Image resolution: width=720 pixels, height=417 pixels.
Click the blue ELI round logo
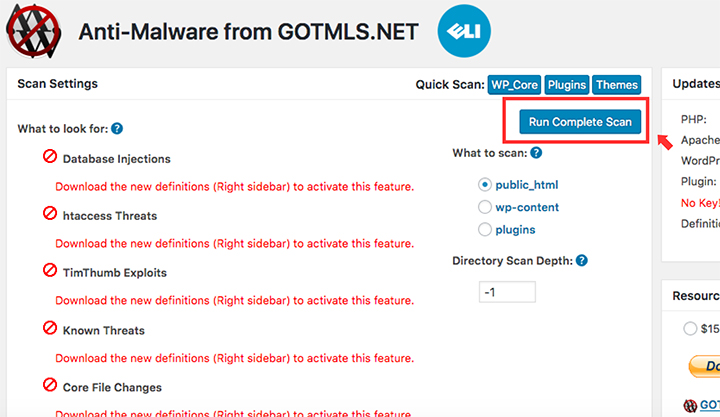tap(464, 31)
